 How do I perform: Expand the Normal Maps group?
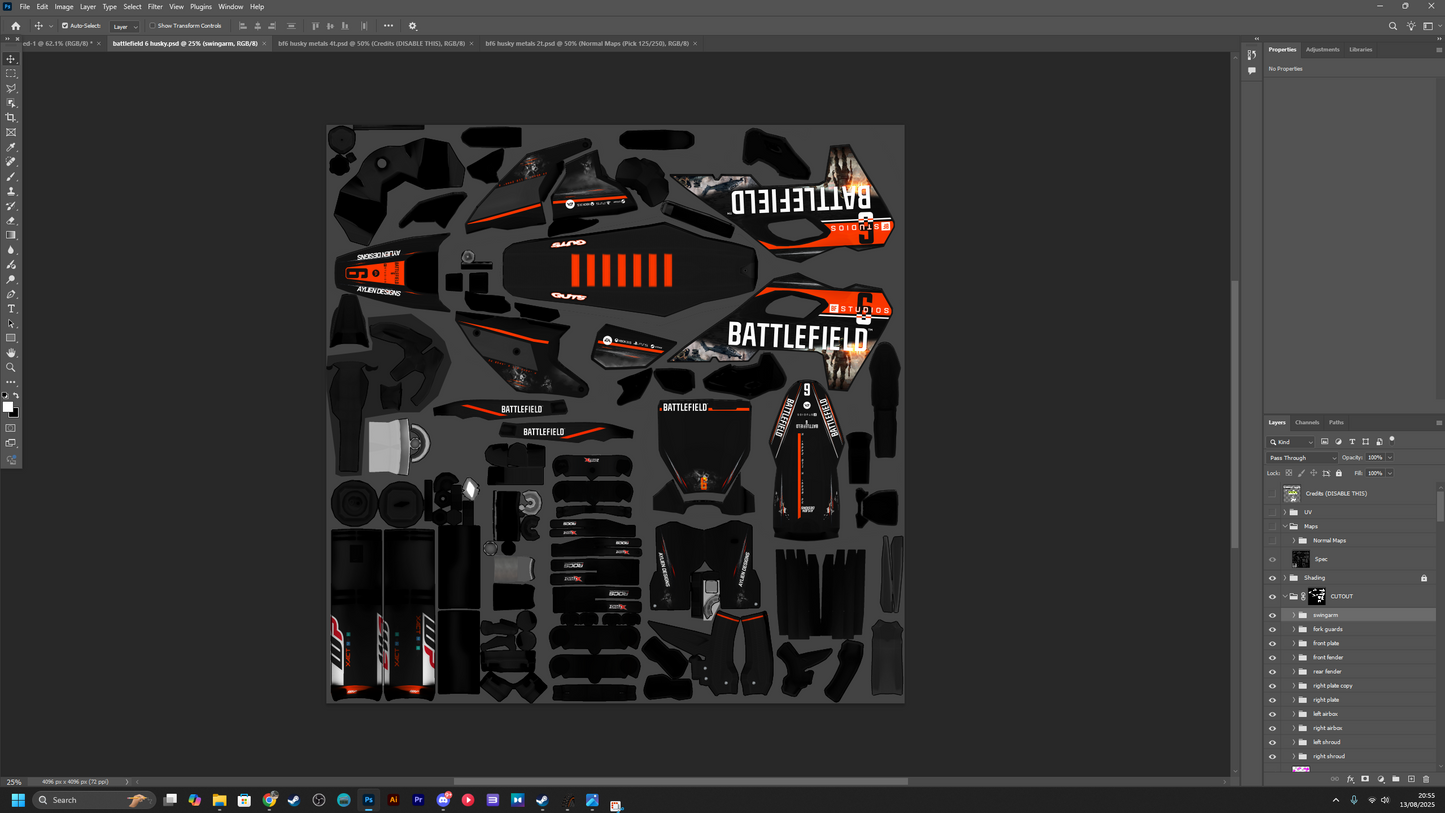tap(1293, 540)
